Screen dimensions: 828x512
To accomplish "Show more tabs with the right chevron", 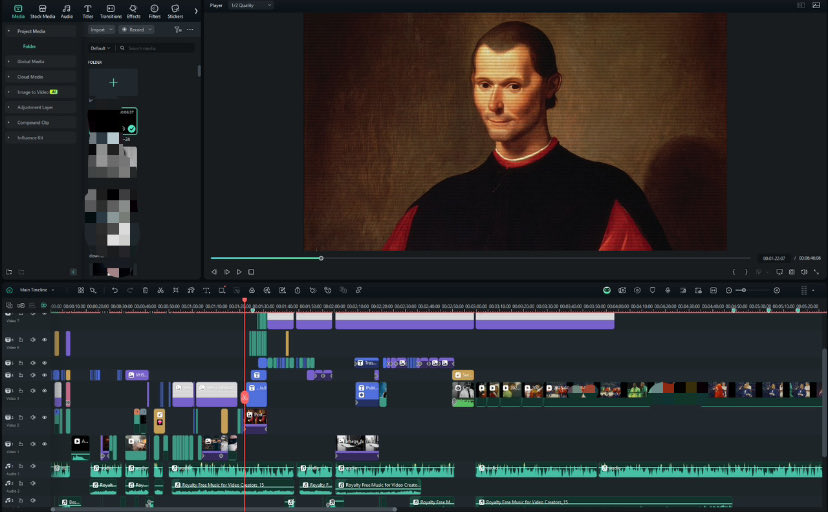I will point(196,11).
